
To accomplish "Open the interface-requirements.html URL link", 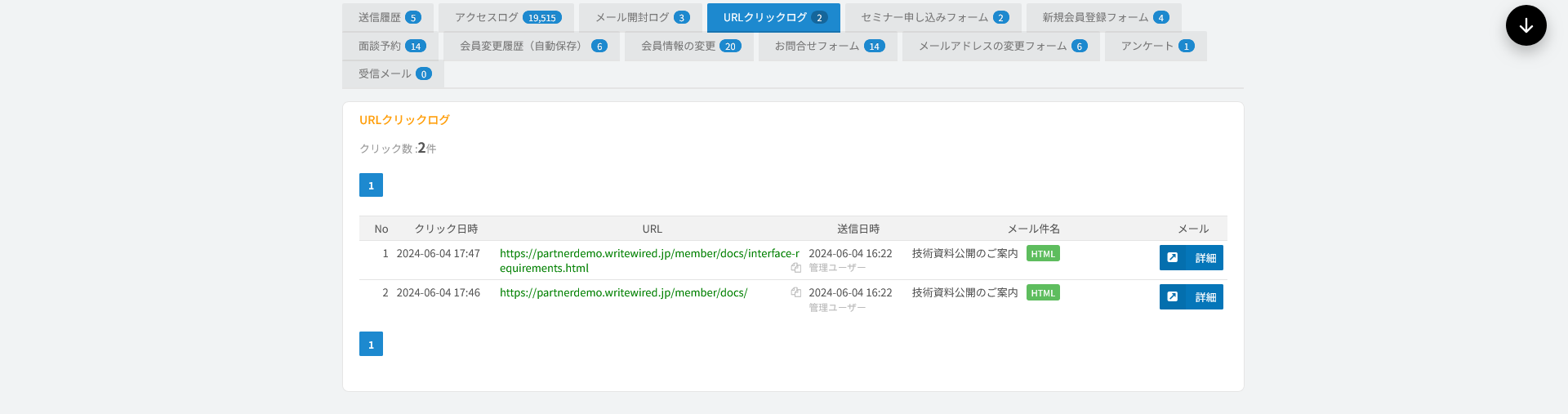I will pos(649,260).
